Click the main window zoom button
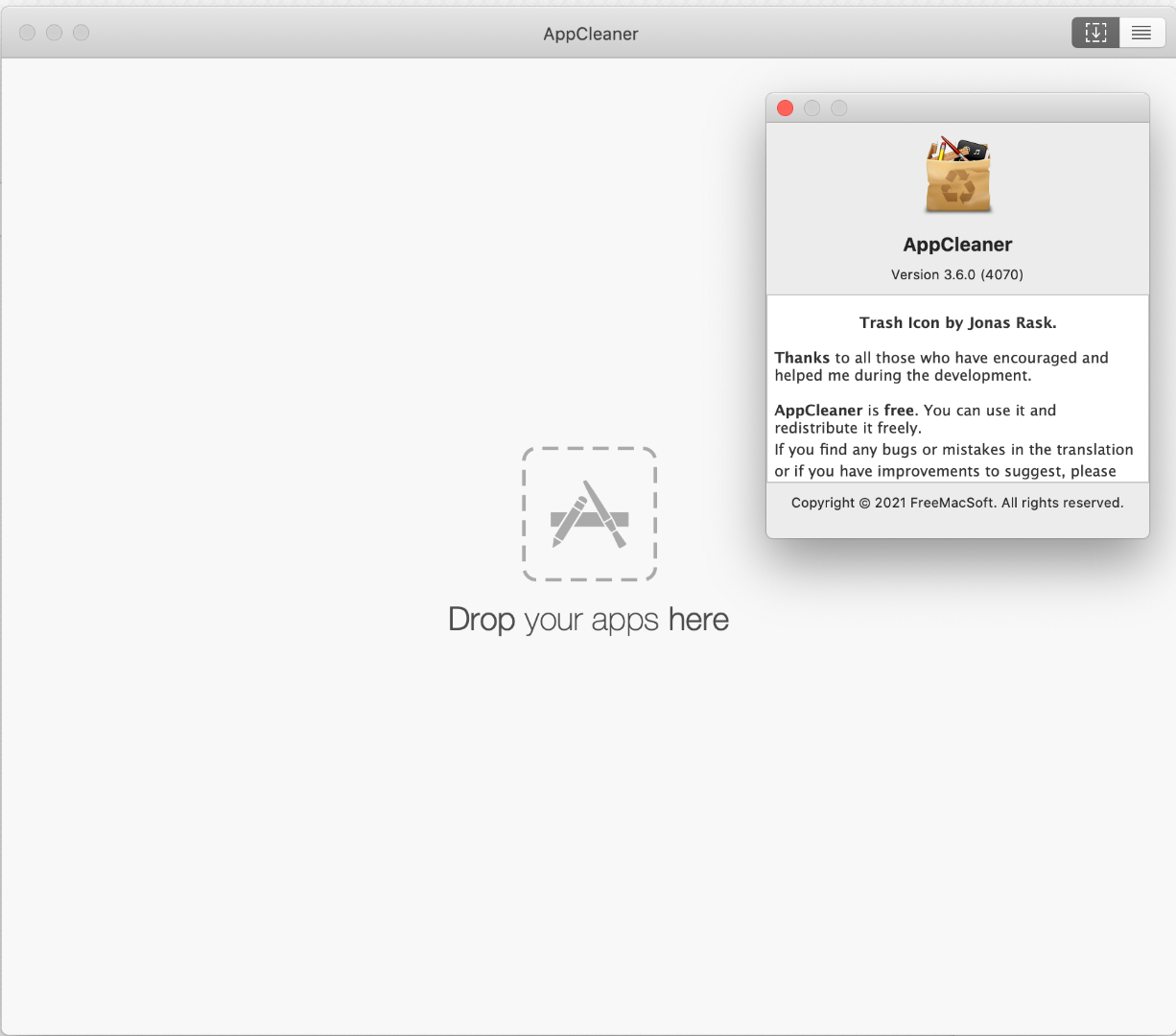1176x1036 pixels. (81, 33)
